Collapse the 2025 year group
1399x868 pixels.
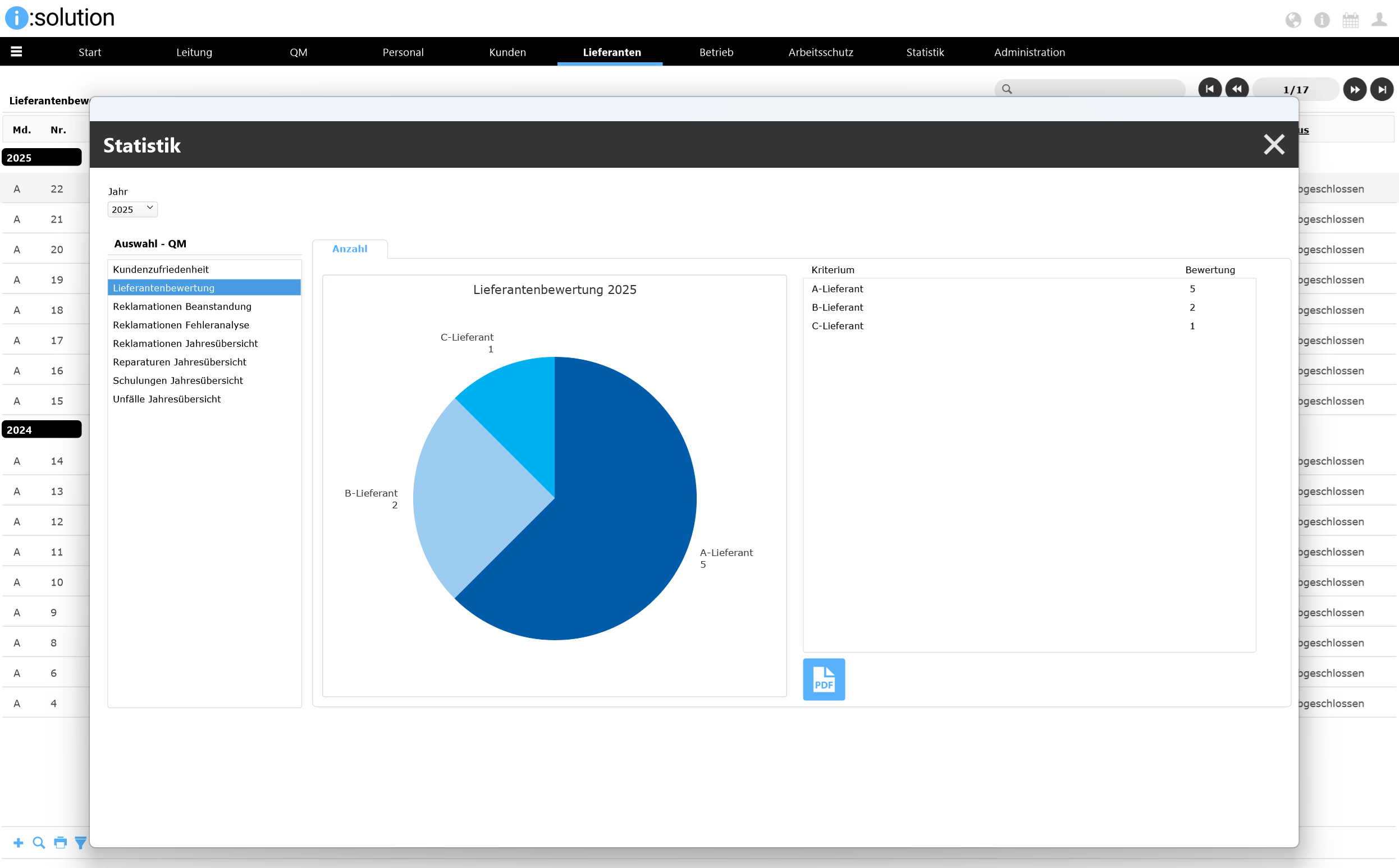42,157
